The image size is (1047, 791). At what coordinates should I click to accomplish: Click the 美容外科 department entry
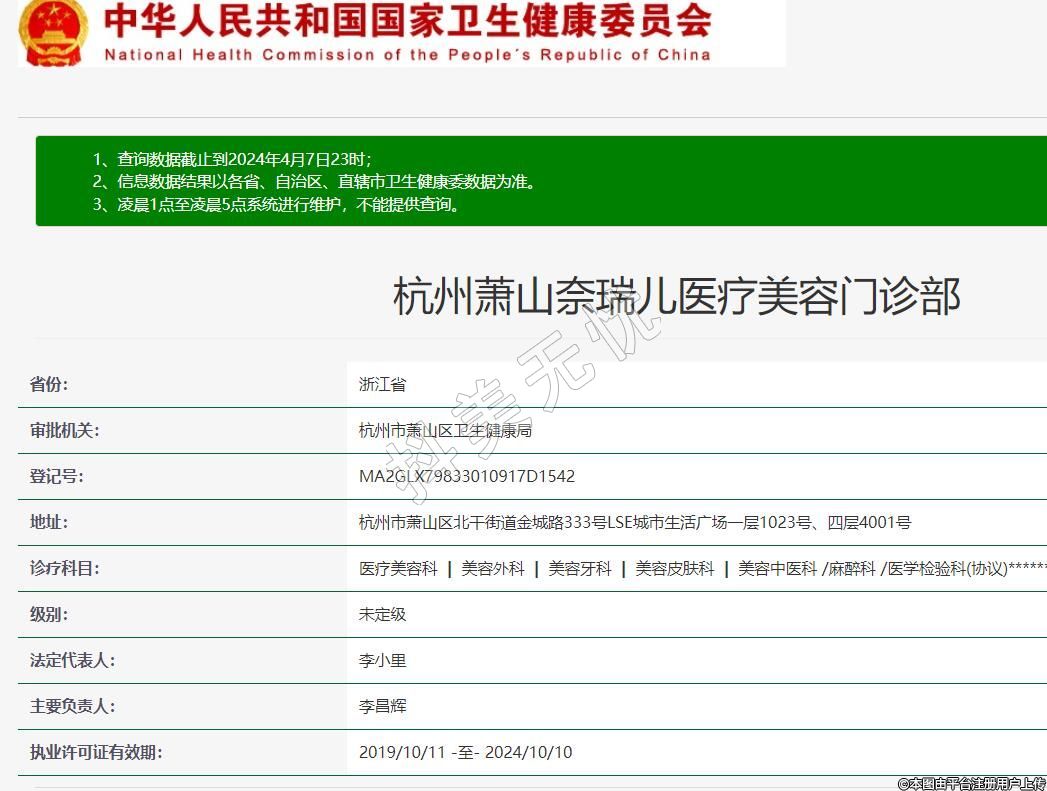point(492,569)
